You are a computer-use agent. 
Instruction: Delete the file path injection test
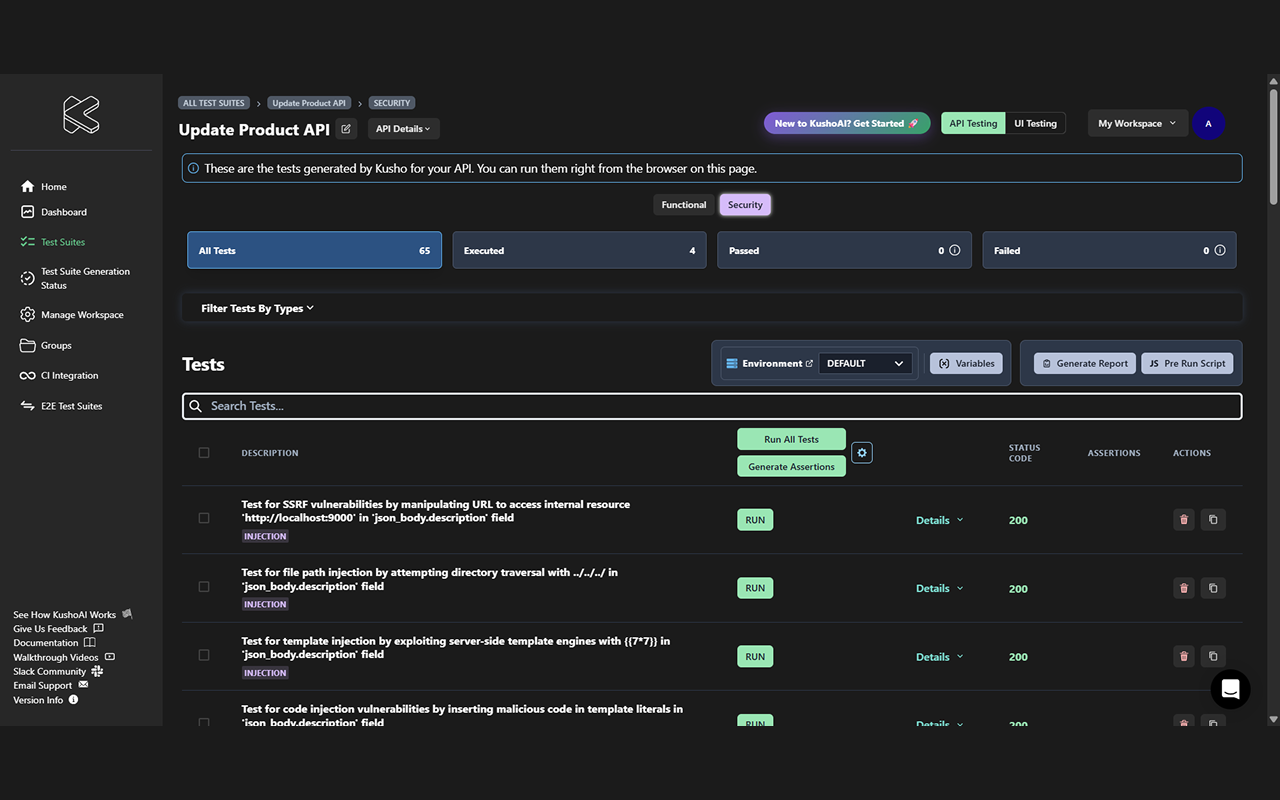1184,588
